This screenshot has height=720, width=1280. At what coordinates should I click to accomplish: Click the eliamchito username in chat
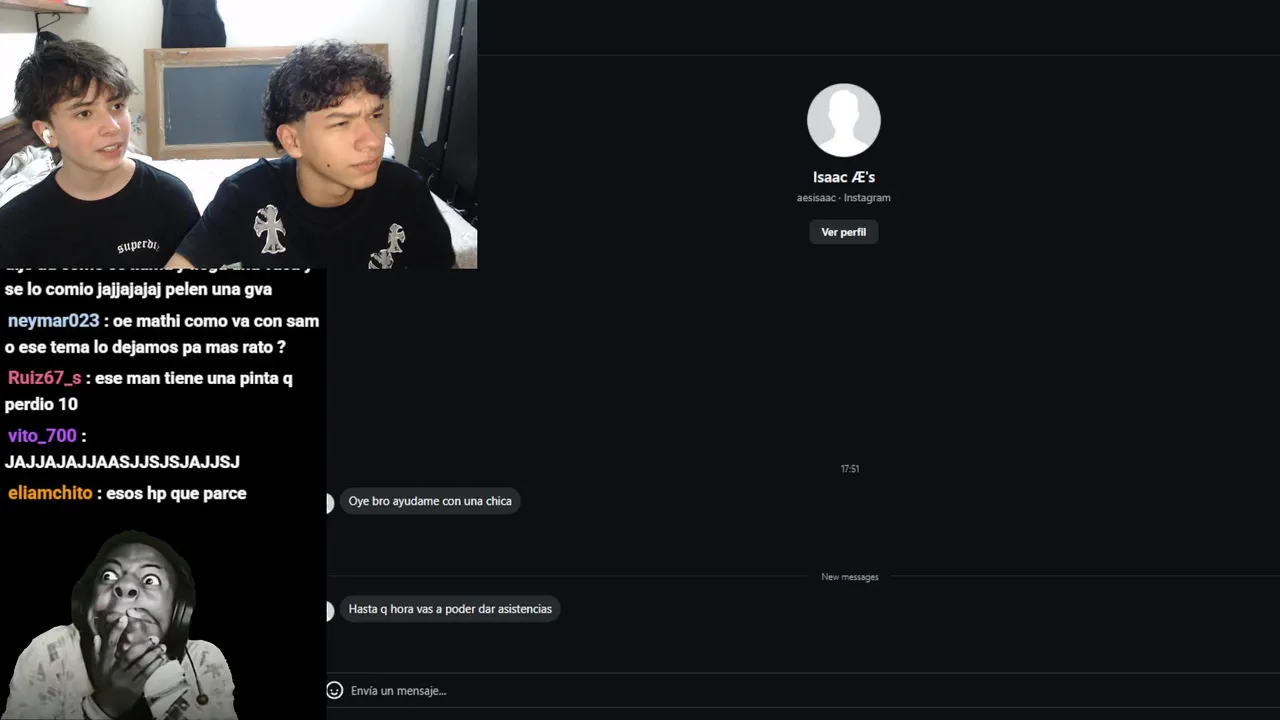(50, 493)
